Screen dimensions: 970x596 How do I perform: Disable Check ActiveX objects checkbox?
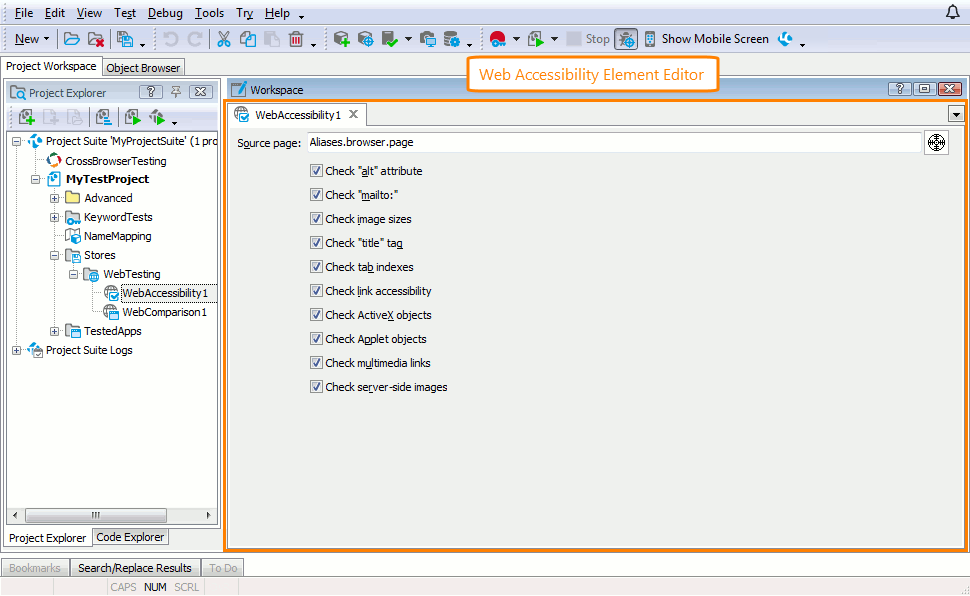click(x=316, y=314)
